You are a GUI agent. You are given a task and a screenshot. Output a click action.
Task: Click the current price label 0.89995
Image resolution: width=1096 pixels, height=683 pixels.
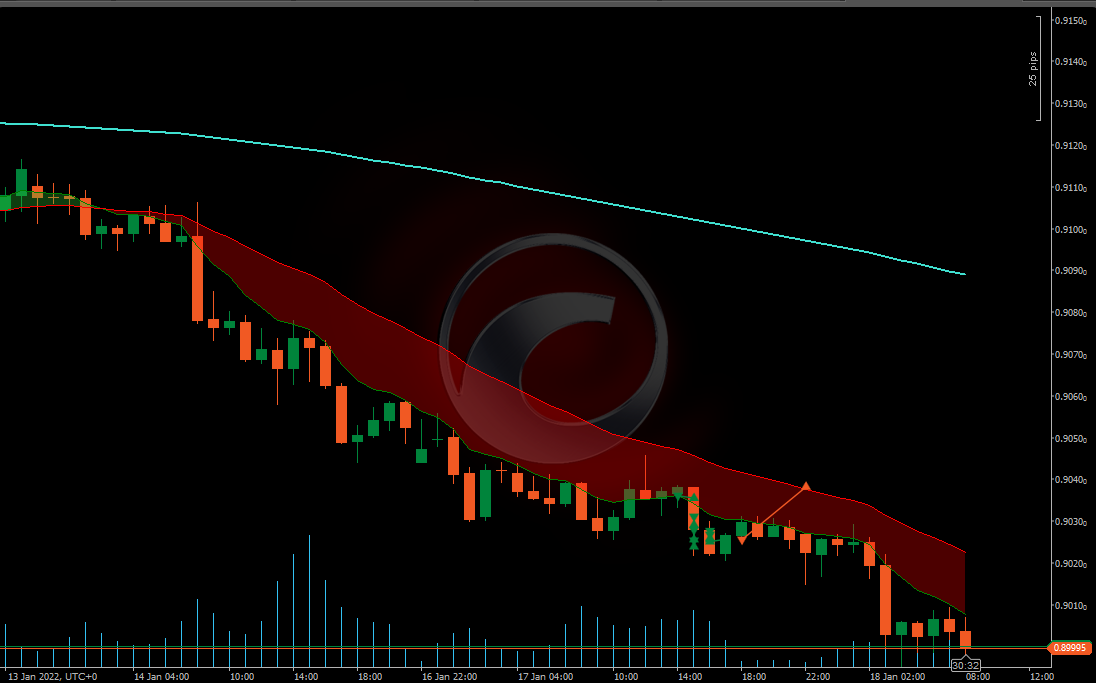(x=1069, y=648)
